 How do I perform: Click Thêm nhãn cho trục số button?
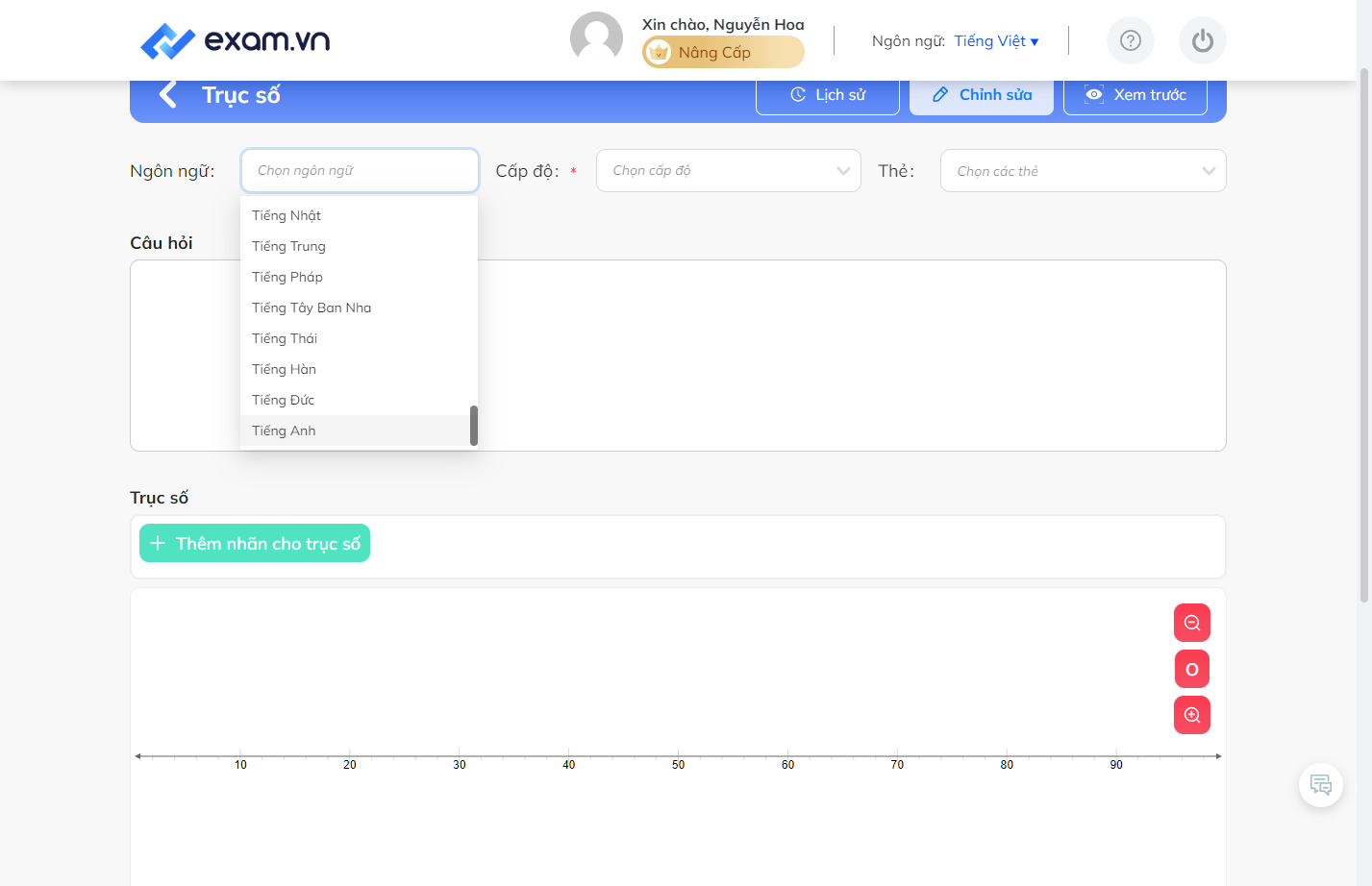tap(255, 543)
